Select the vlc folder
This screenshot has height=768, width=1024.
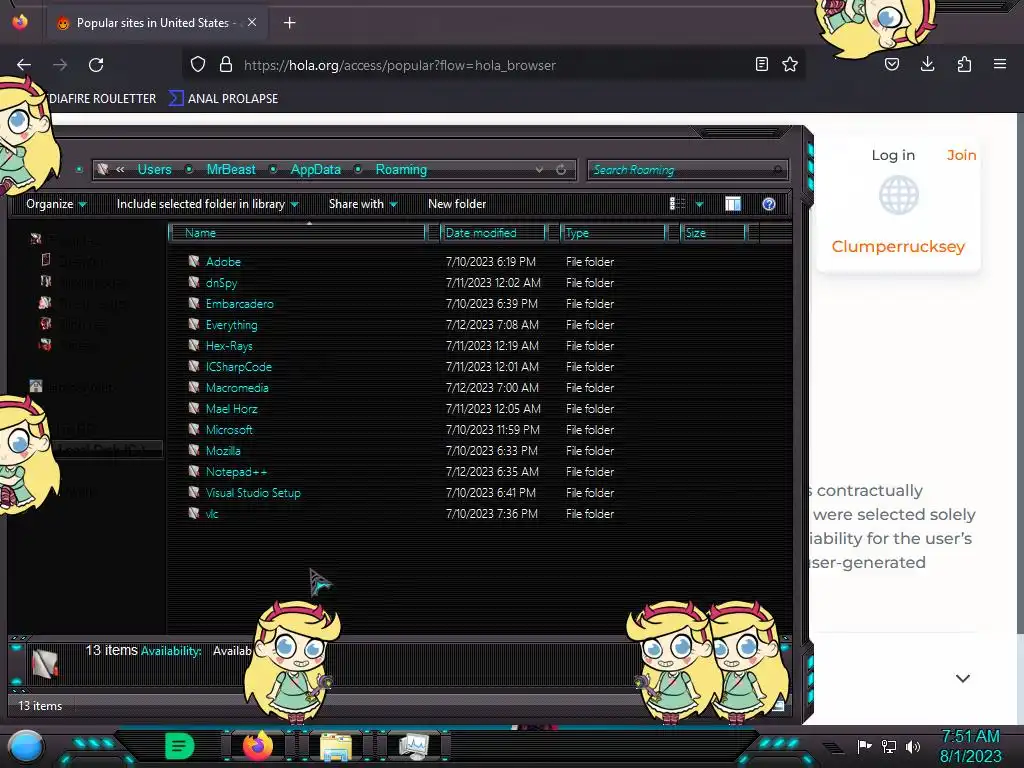click(x=212, y=514)
